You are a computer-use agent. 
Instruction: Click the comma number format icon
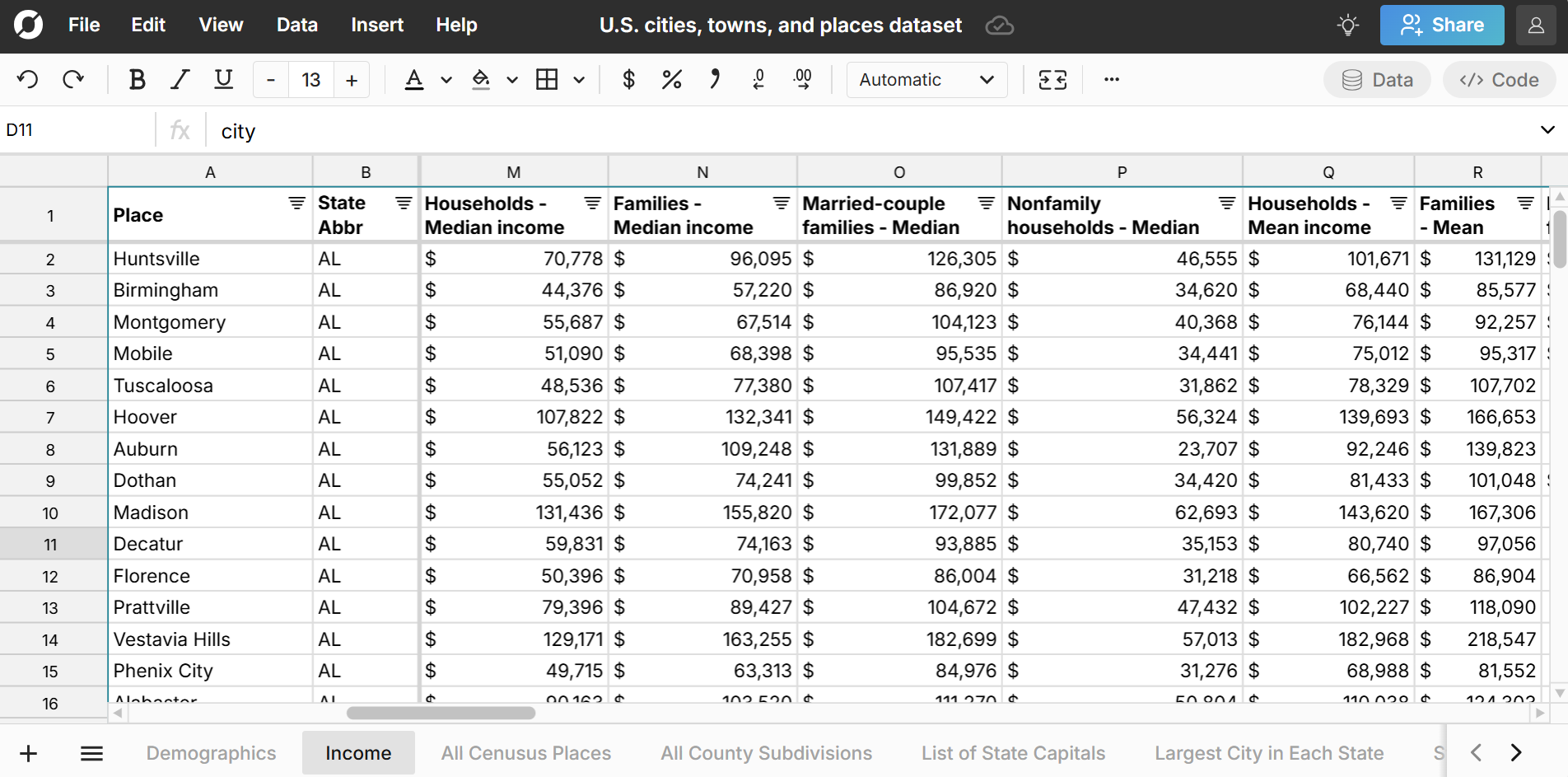click(x=714, y=79)
